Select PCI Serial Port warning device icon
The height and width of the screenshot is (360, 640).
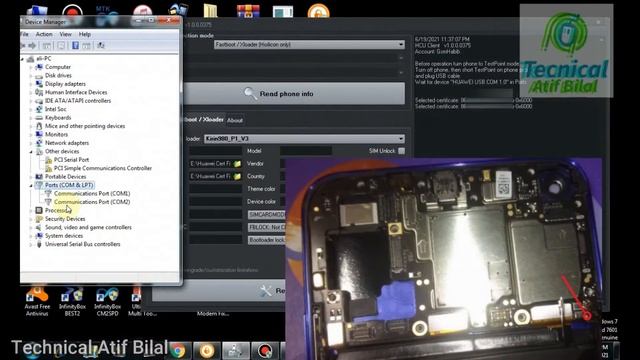click(x=48, y=160)
